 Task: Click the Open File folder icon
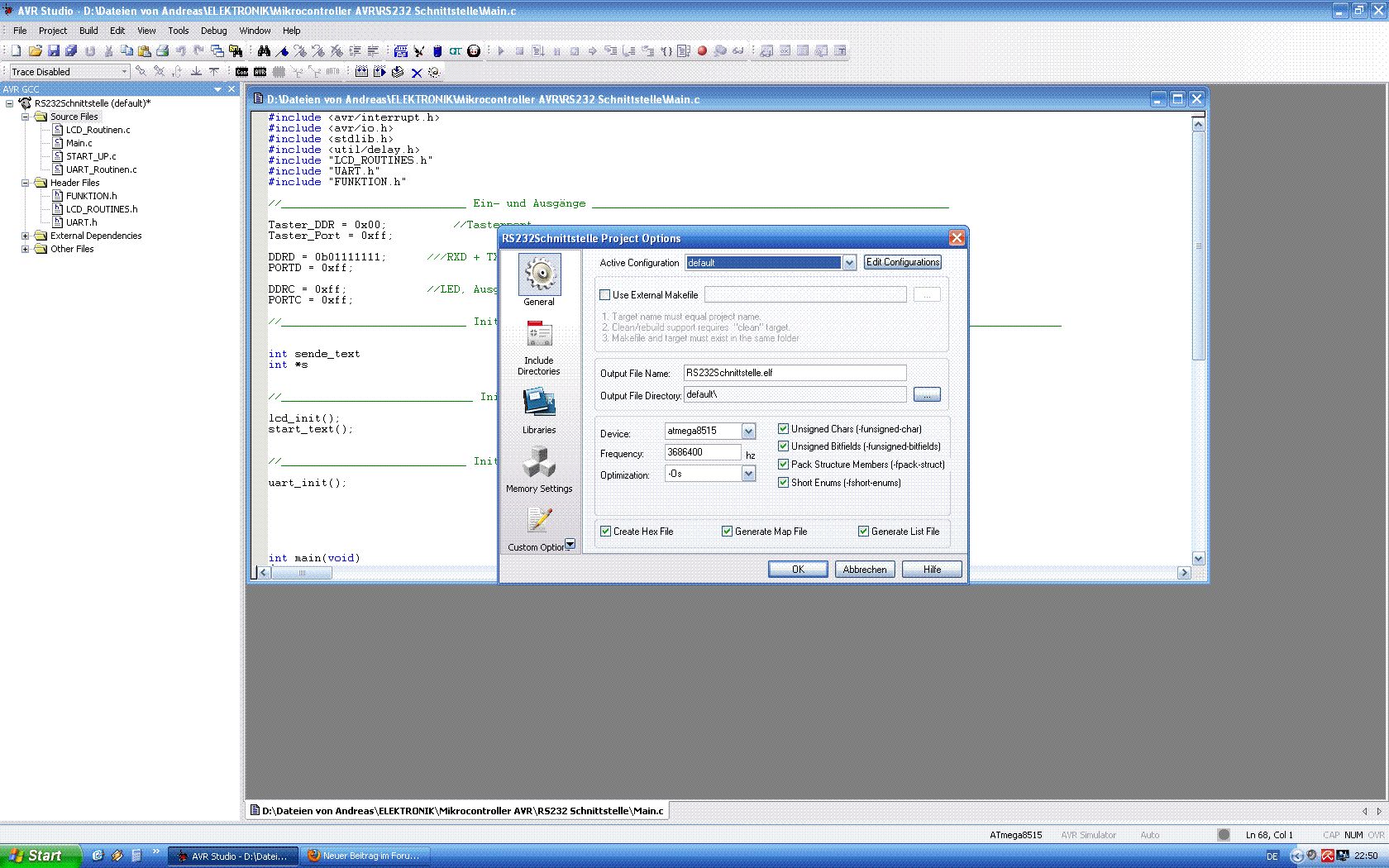(35, 51)
